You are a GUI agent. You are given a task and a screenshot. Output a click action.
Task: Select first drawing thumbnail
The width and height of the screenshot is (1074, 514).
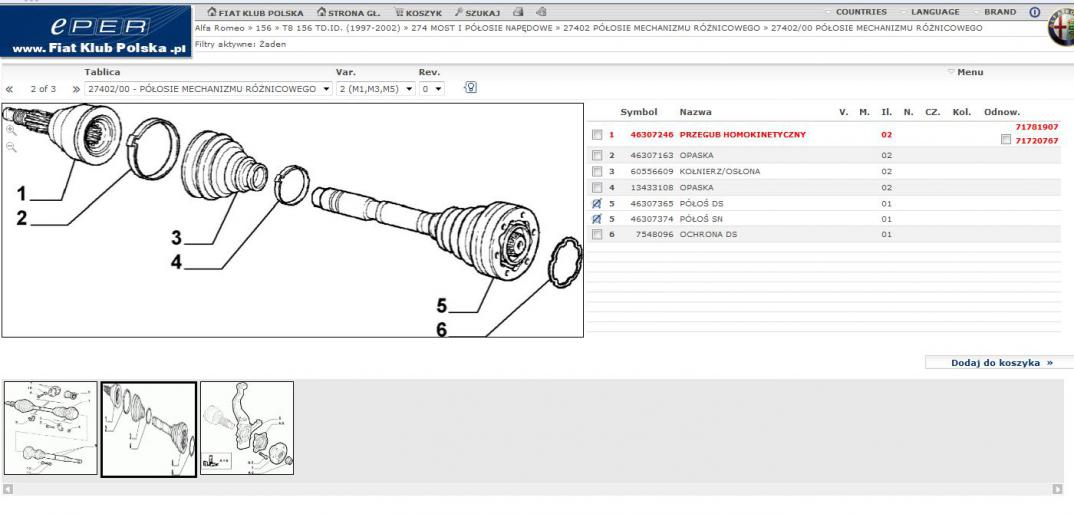pyautogui.click(x=51, y=428)
